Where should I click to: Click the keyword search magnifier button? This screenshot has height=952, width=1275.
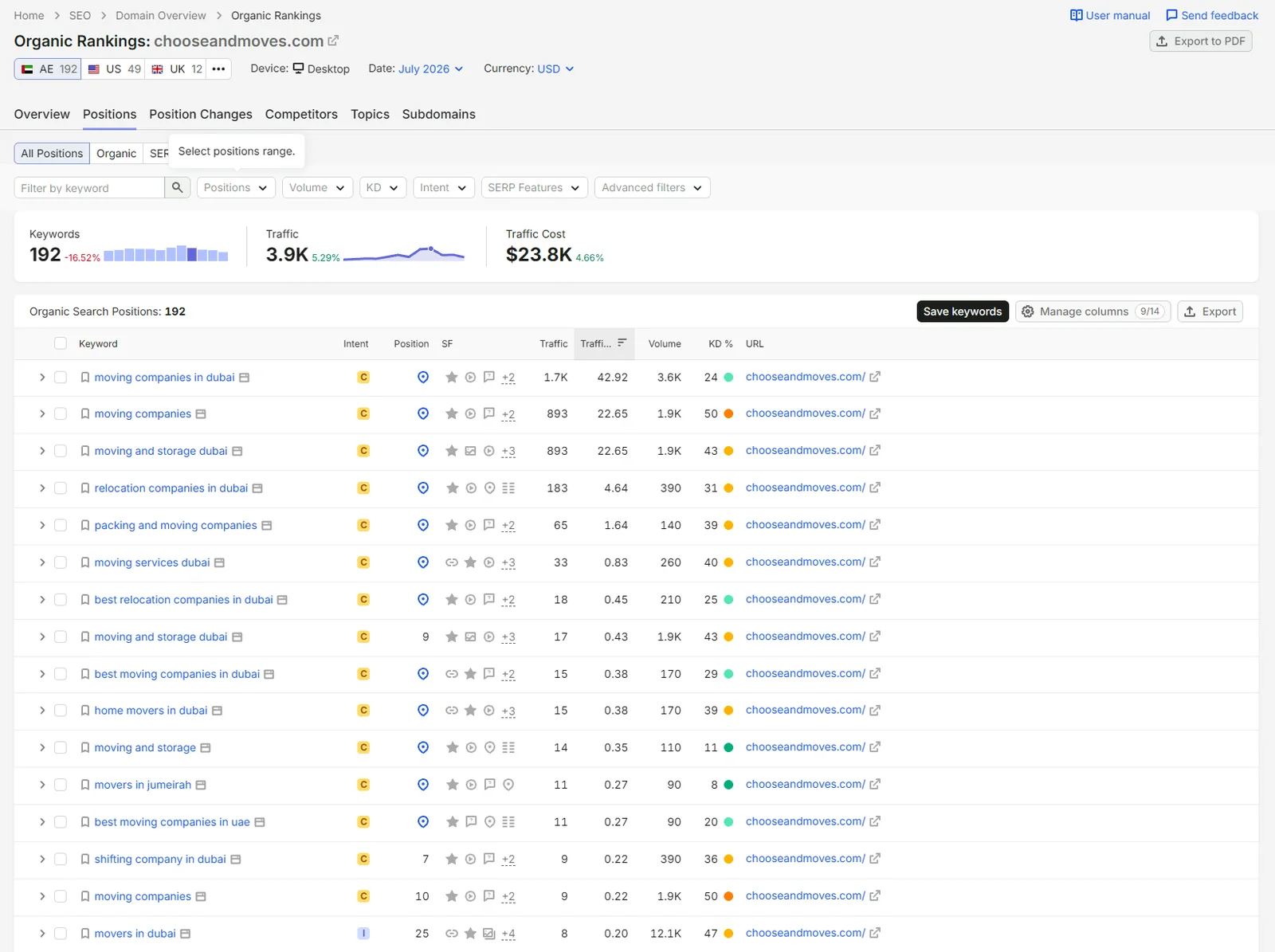coord(177,187)
